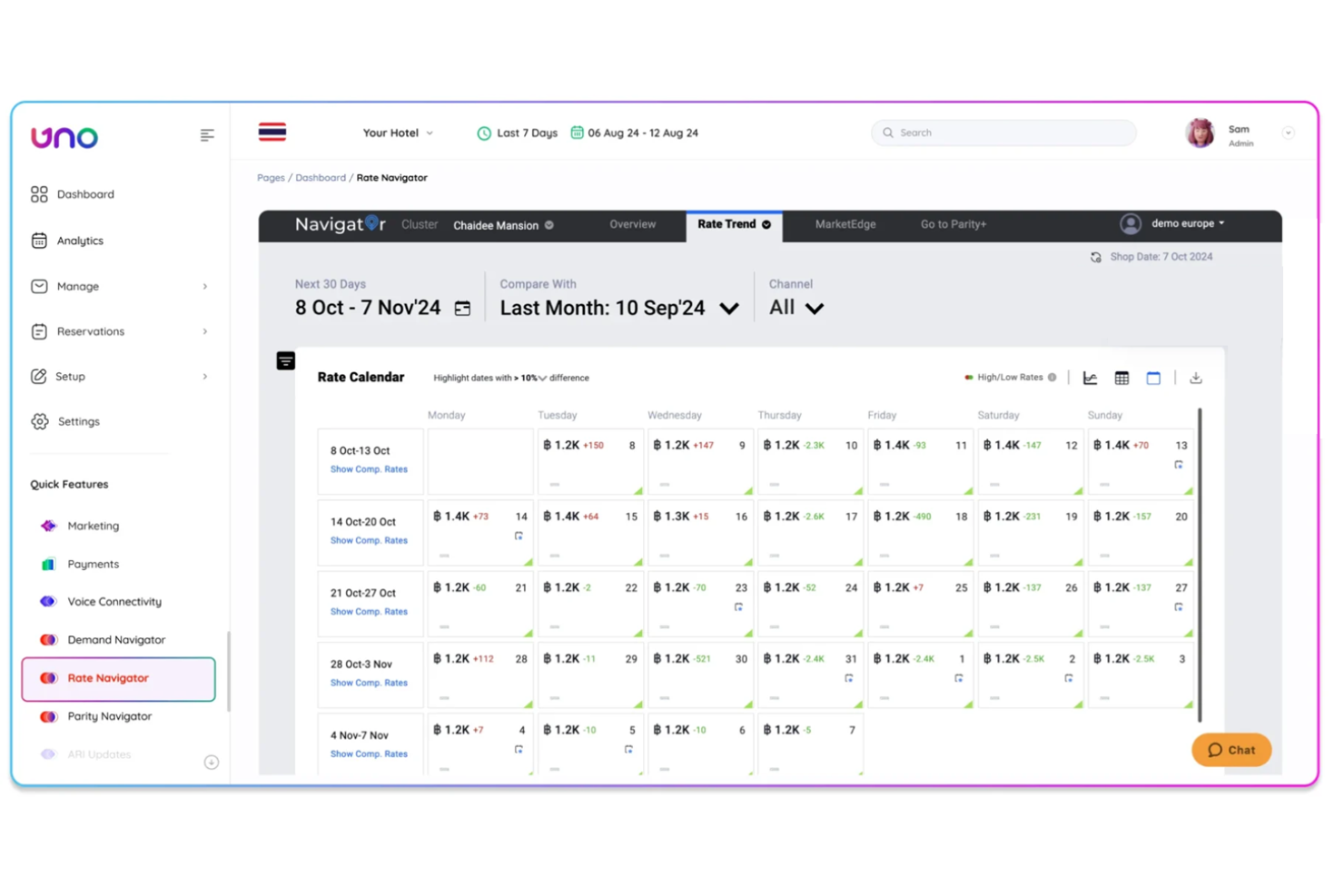Open the filter panel beside Rate Calendar

(285, 360)
